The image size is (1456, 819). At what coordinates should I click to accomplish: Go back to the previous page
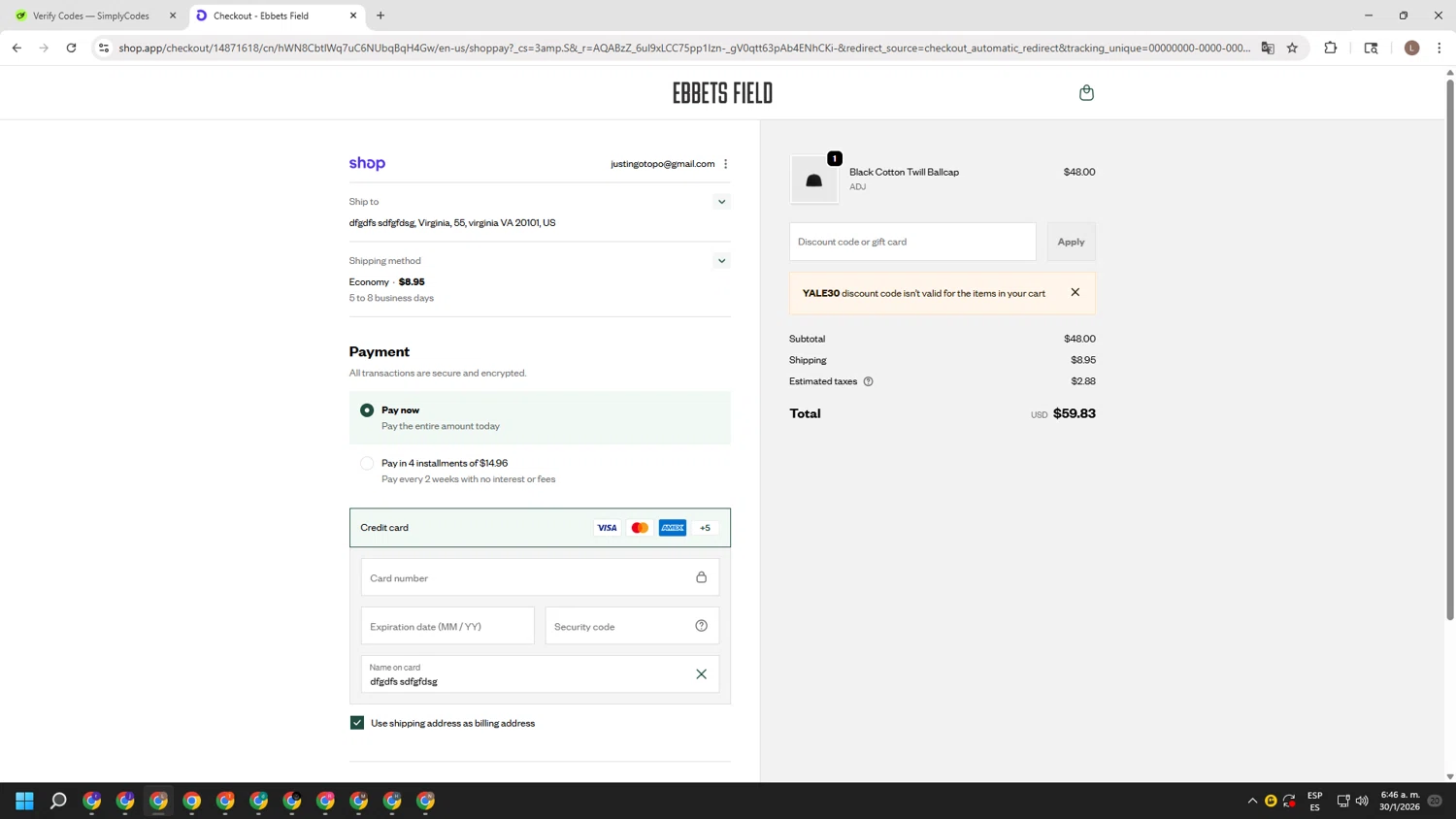click(x=17, y=48)
